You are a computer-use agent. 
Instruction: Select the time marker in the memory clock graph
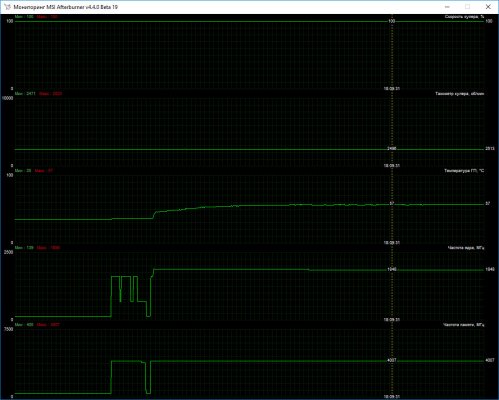[392, 397]
